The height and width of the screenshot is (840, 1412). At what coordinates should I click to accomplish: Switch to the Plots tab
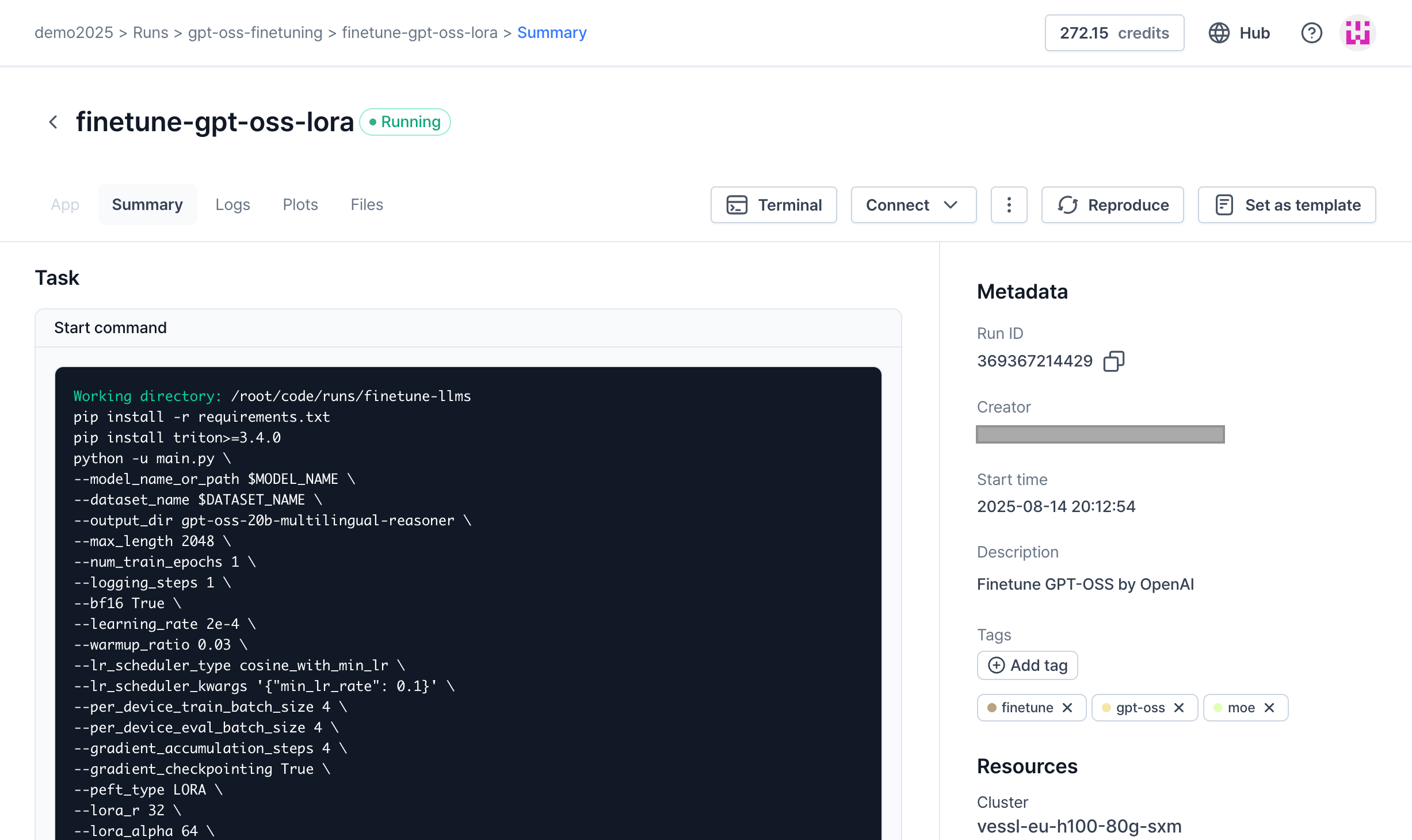(300, 205)
